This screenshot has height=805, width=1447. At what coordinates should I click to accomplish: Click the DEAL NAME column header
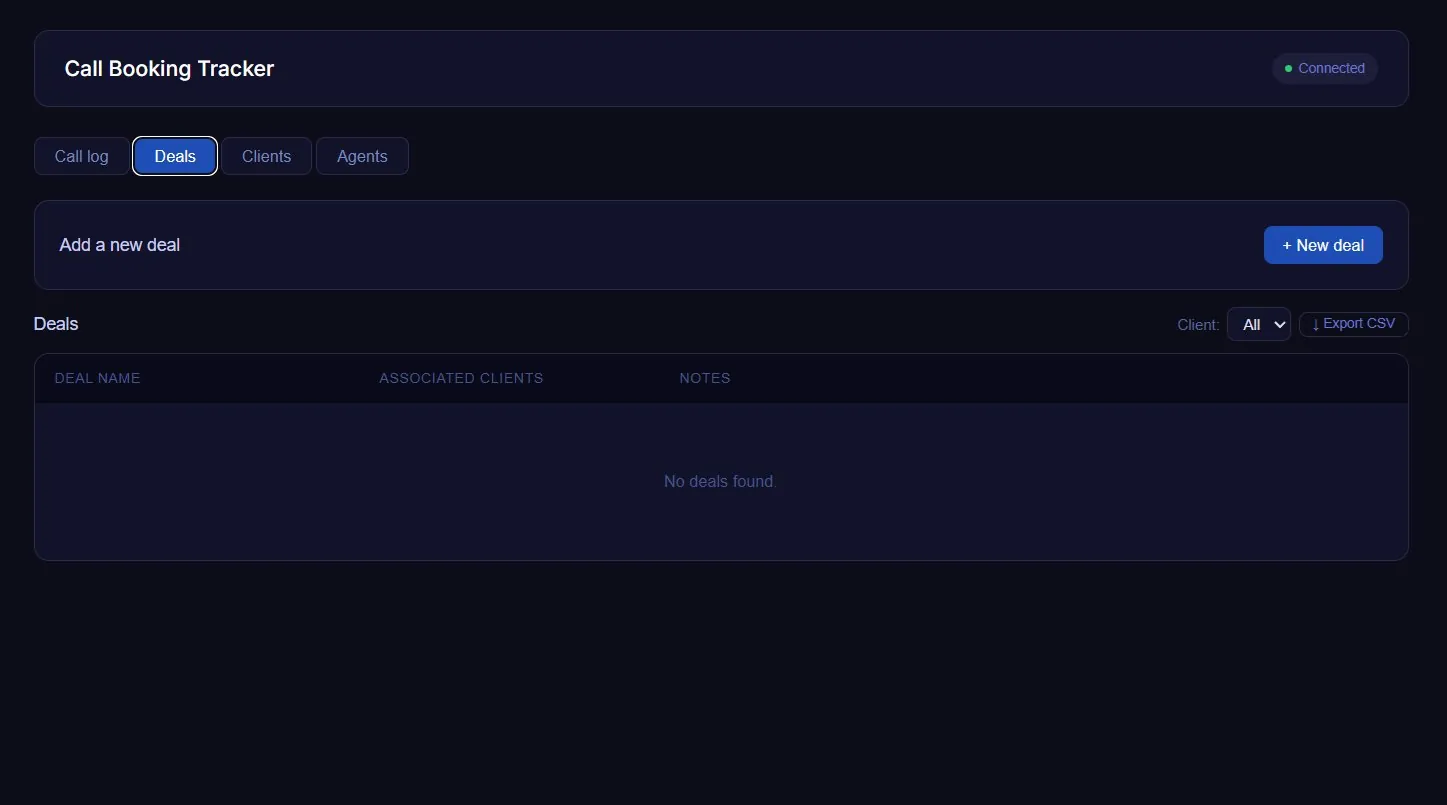coord(97,378)
